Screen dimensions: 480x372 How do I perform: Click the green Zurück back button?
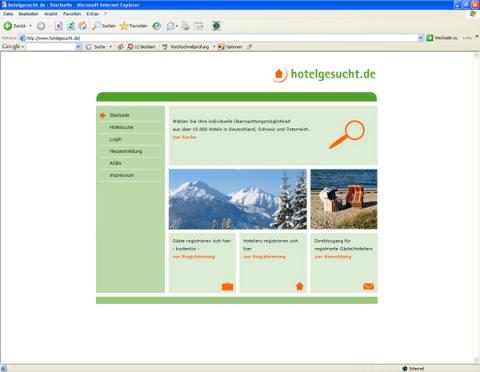point(15,26)
